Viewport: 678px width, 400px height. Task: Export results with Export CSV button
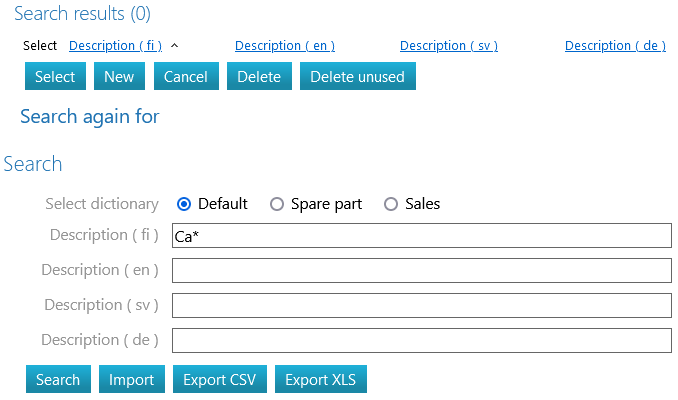219,380
